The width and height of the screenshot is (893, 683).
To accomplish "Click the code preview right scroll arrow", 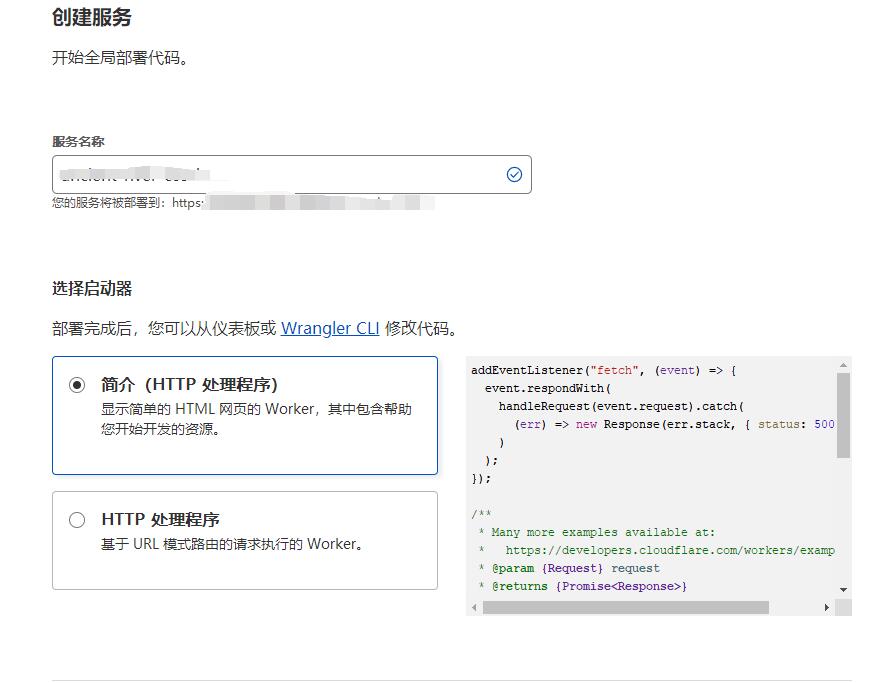I will coord(826,607).
